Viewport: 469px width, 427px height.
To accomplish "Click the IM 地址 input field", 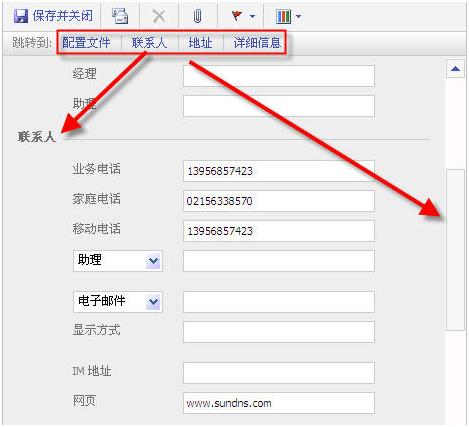I will click(279, 373).
